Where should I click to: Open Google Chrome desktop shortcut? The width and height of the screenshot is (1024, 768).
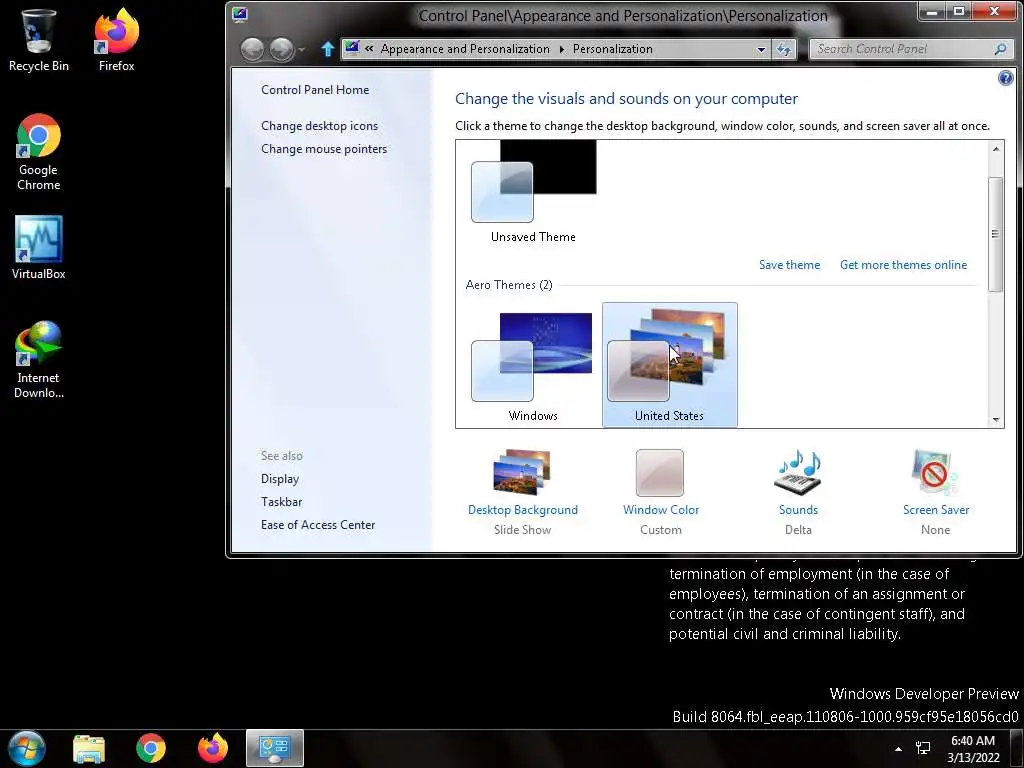point(39,152)
